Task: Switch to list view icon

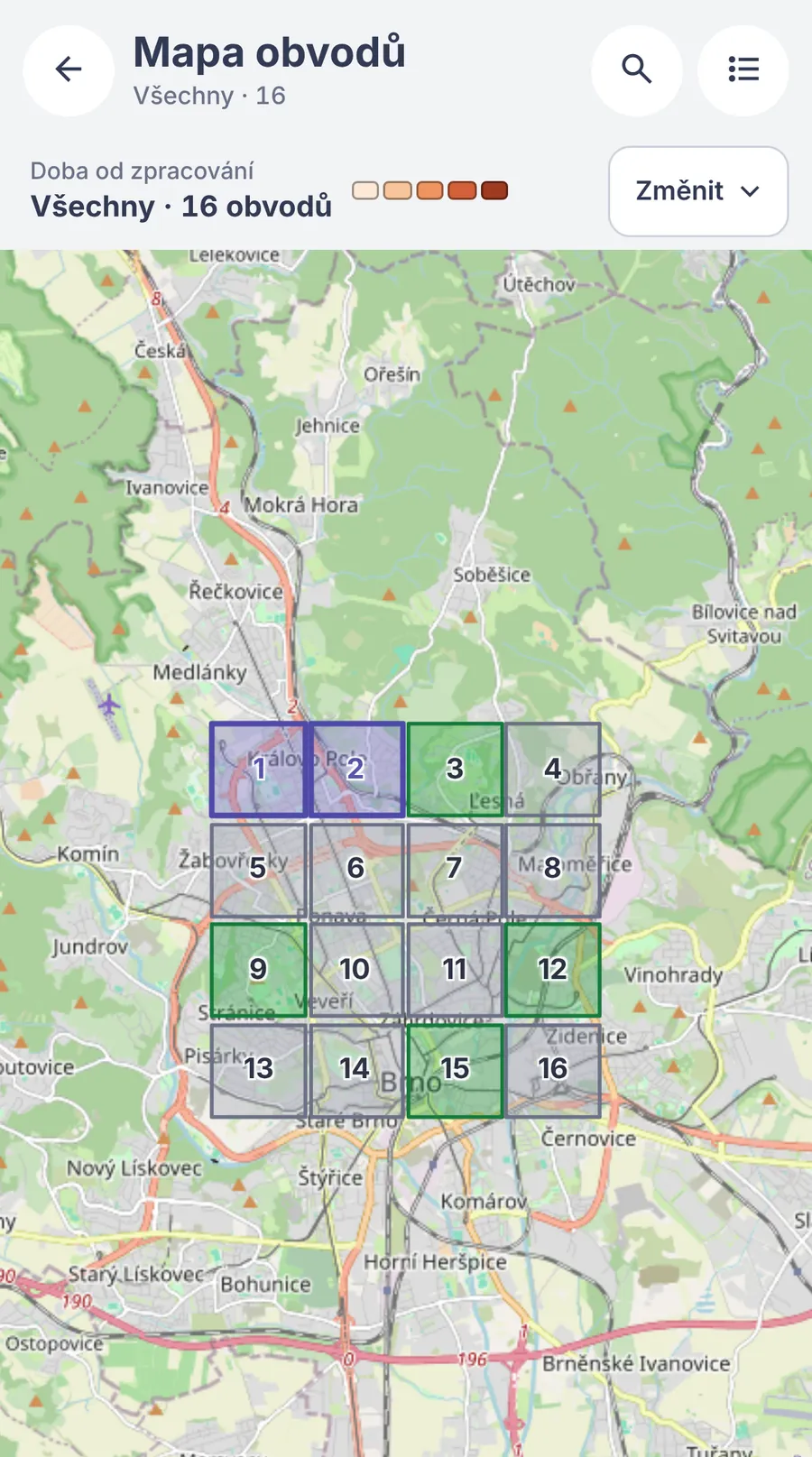Action: pos(743,70)
